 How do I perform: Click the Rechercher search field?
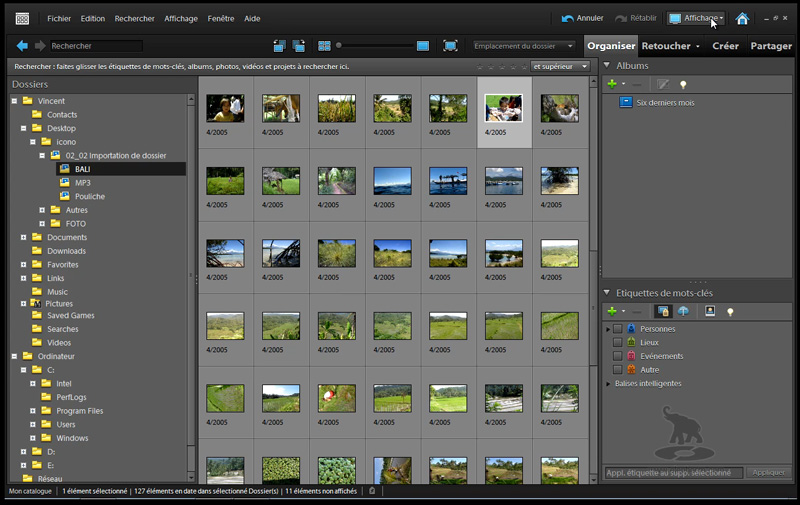96,46
